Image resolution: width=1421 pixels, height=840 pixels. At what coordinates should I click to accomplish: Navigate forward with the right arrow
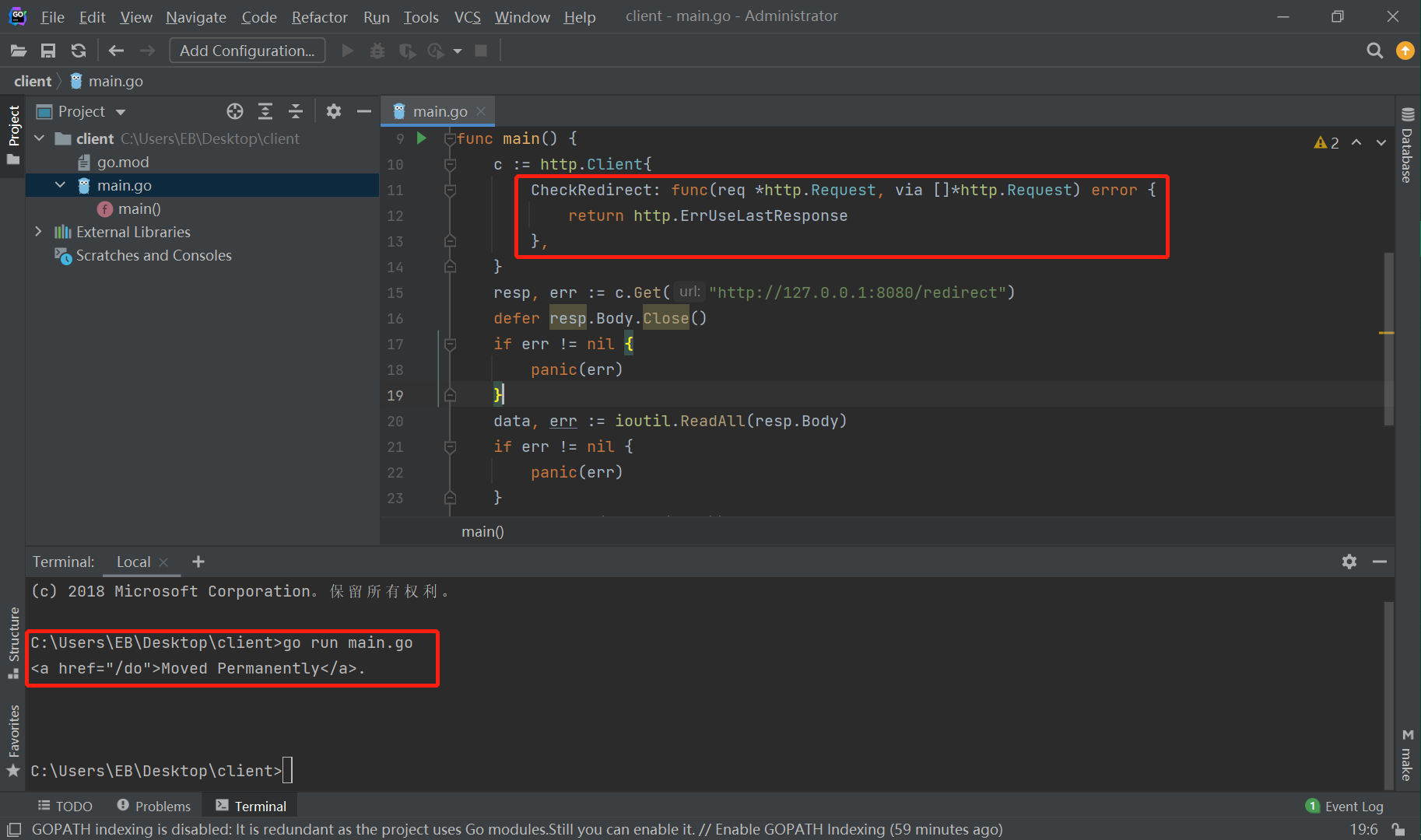tap(146, 51)
